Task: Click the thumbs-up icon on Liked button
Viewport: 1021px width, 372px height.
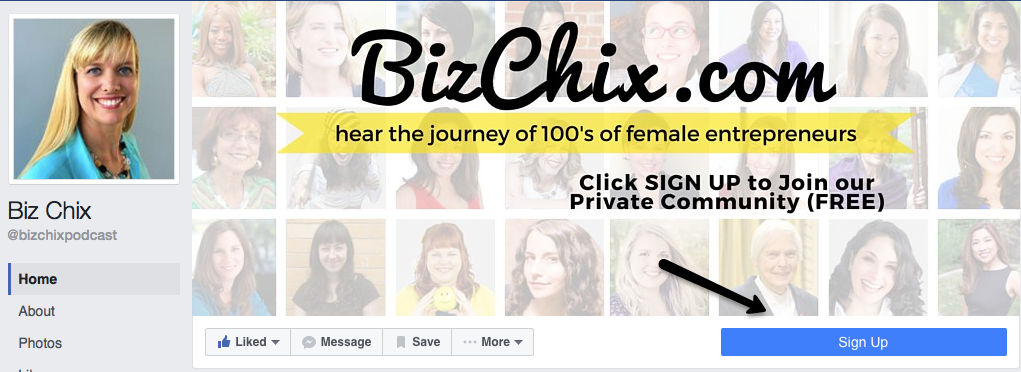Action: (224, 342)
